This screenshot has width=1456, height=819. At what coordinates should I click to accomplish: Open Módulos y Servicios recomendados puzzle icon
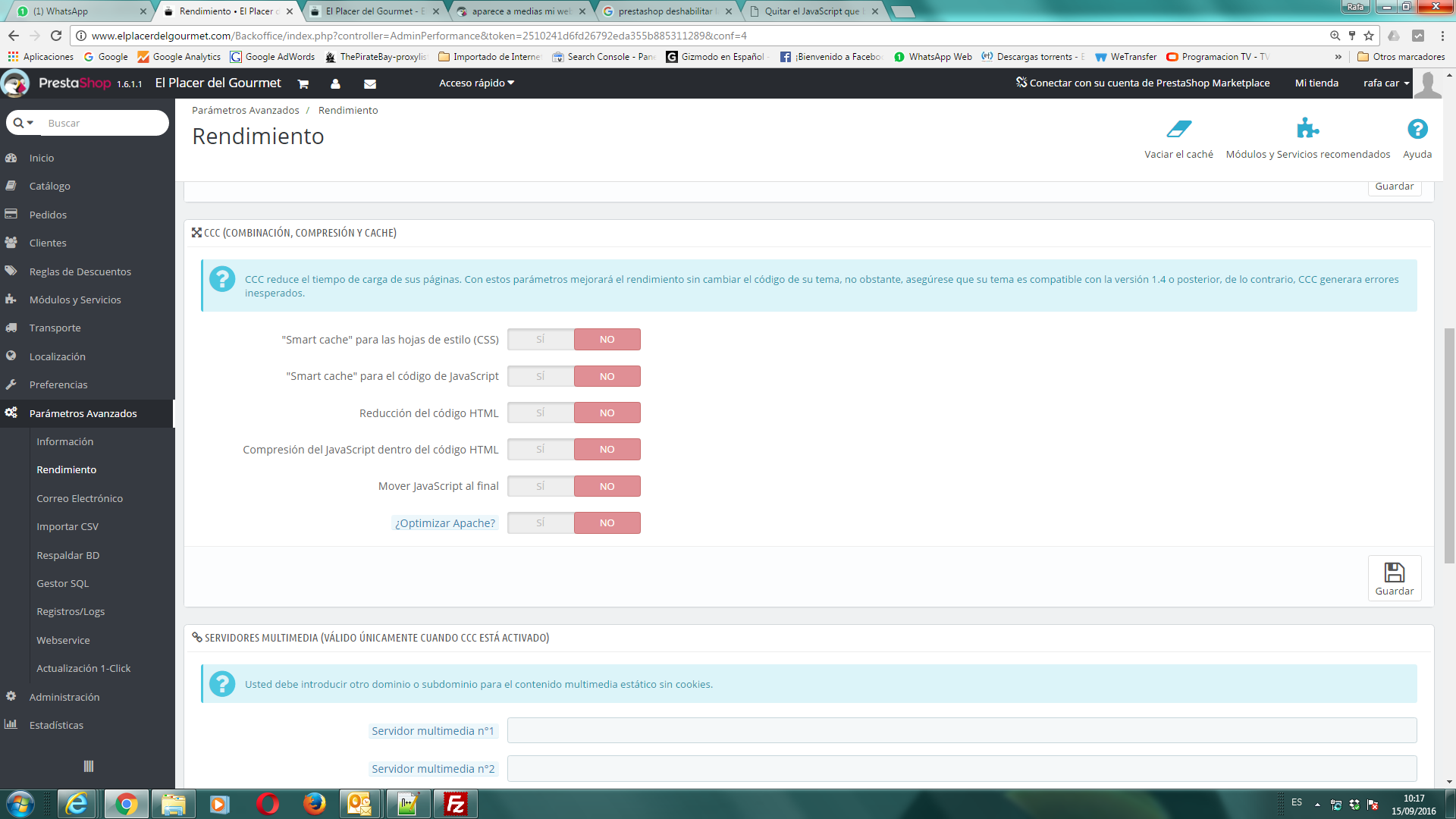coord(1307,128)
